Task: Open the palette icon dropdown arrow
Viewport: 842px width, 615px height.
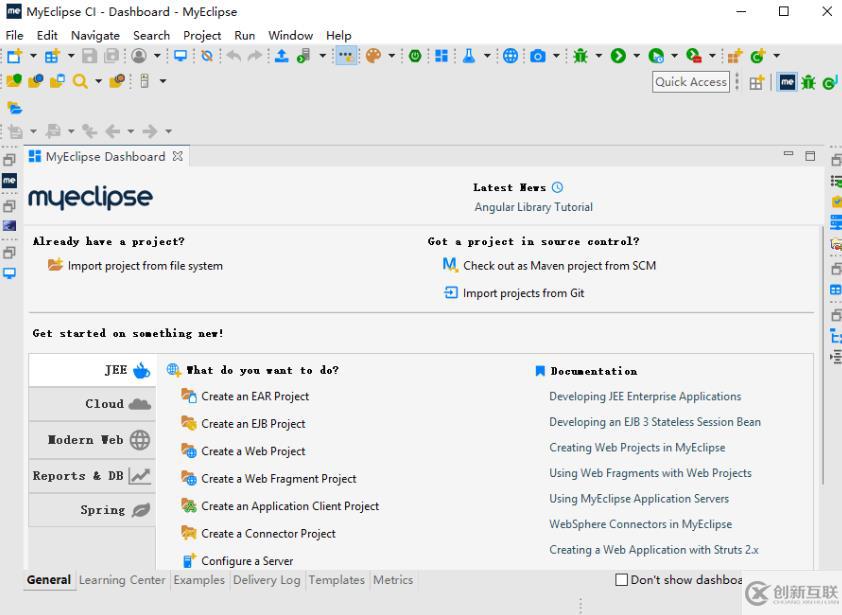Action: pos(391,56)
